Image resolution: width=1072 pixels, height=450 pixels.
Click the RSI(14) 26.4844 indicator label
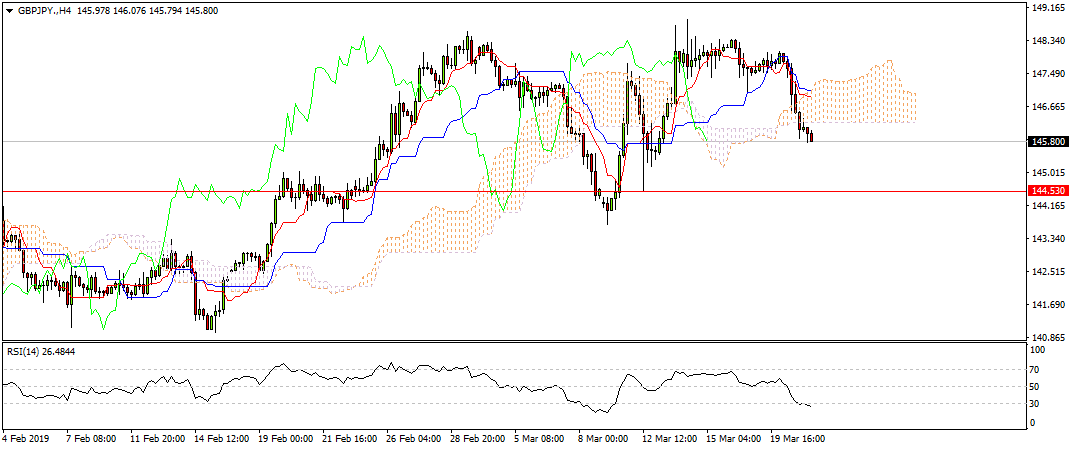coord(41,352)
